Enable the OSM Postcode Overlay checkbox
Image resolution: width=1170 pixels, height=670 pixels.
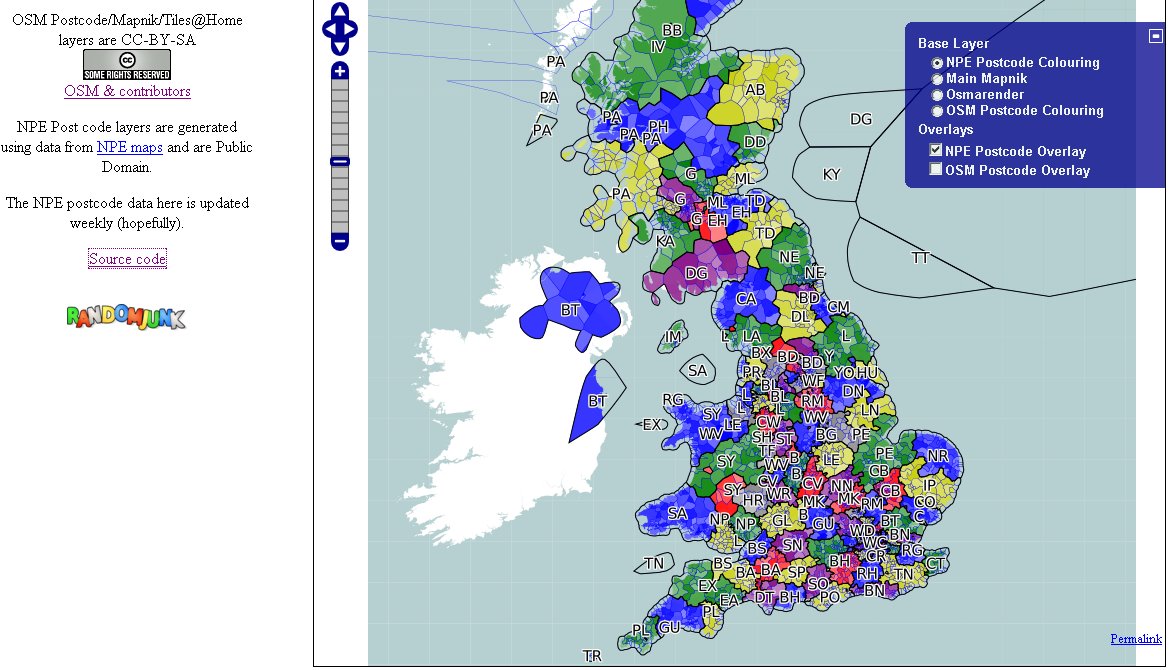(936, 169)
